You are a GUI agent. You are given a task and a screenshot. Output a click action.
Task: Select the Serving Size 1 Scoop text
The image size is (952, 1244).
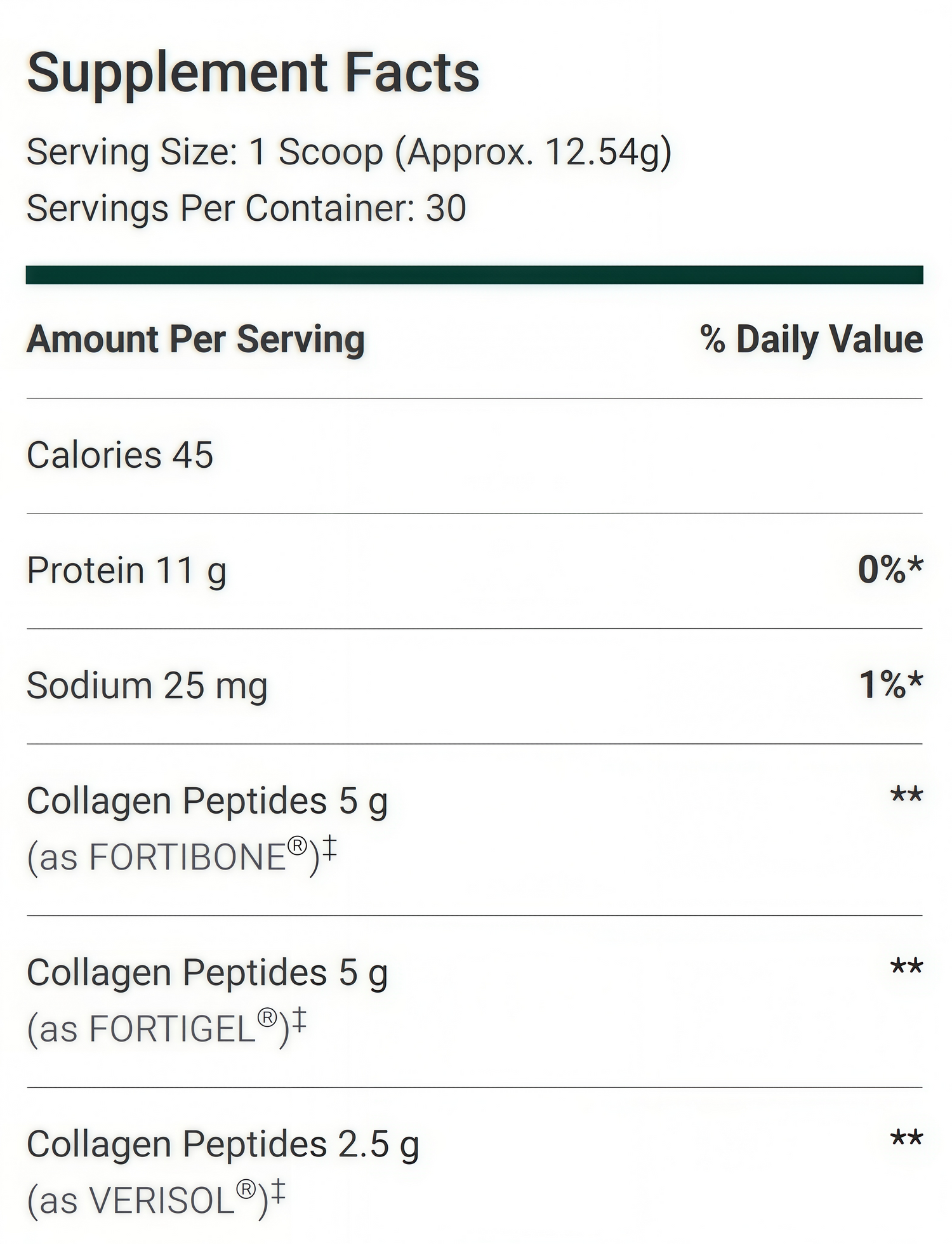348,153
